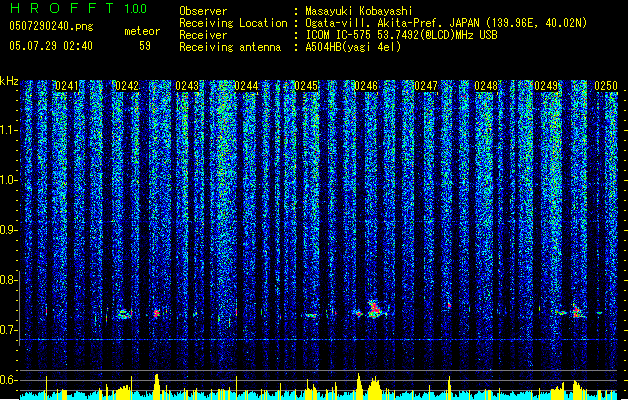Select the observer name Masayuki Kobayashi

359,11
